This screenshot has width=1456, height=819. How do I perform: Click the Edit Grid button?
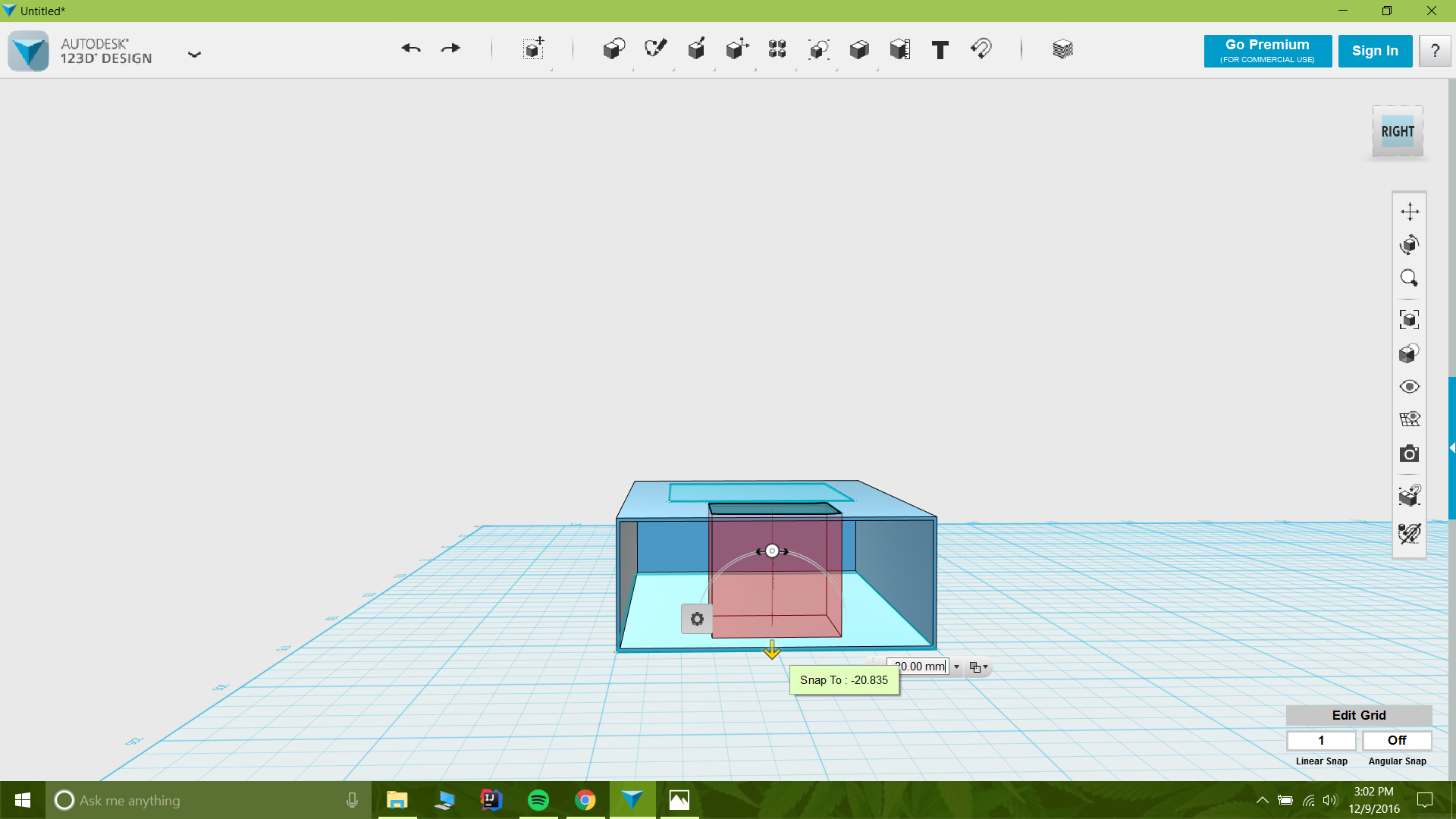1359,715
